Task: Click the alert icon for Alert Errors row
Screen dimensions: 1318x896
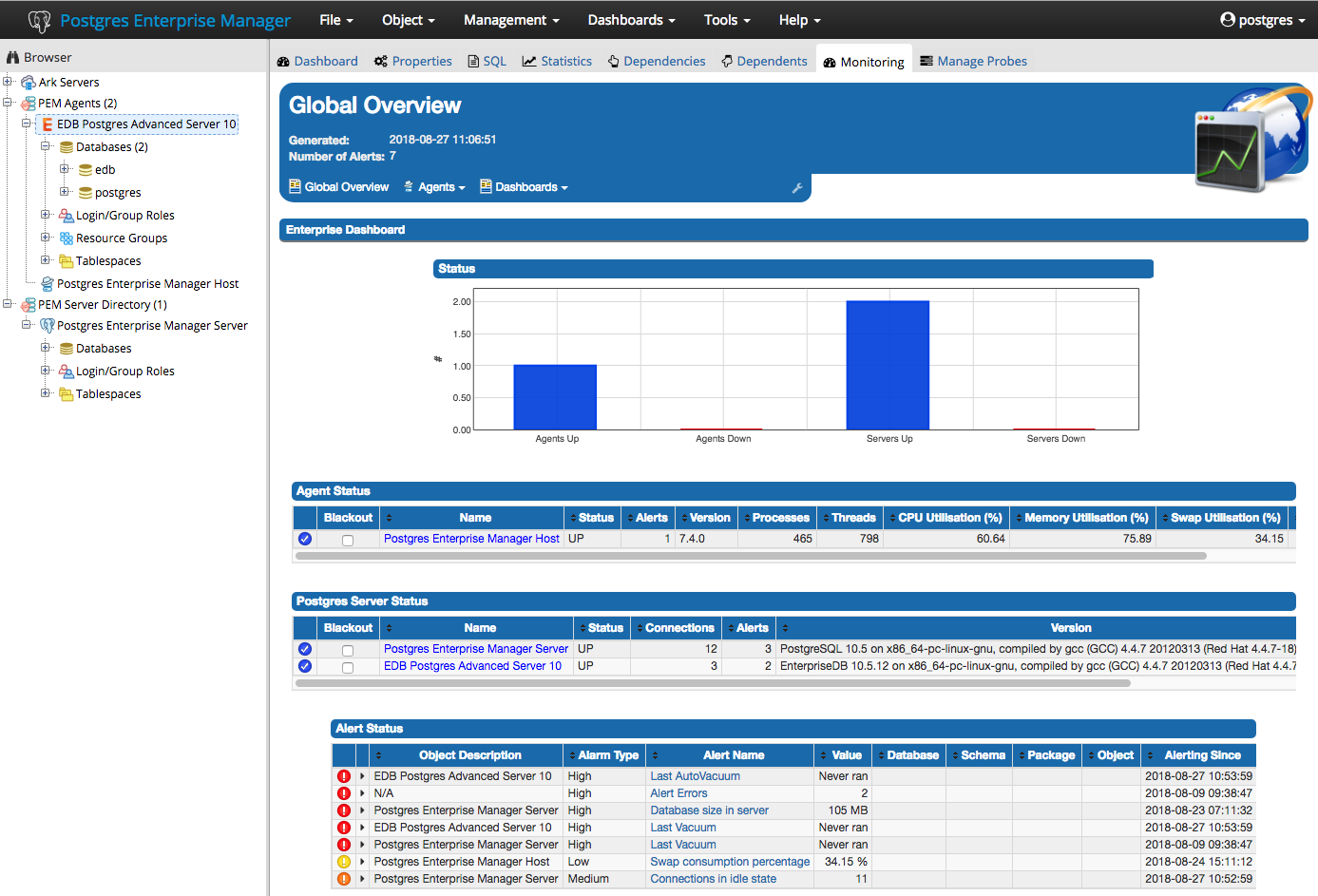Action: (x=344, y=793)
